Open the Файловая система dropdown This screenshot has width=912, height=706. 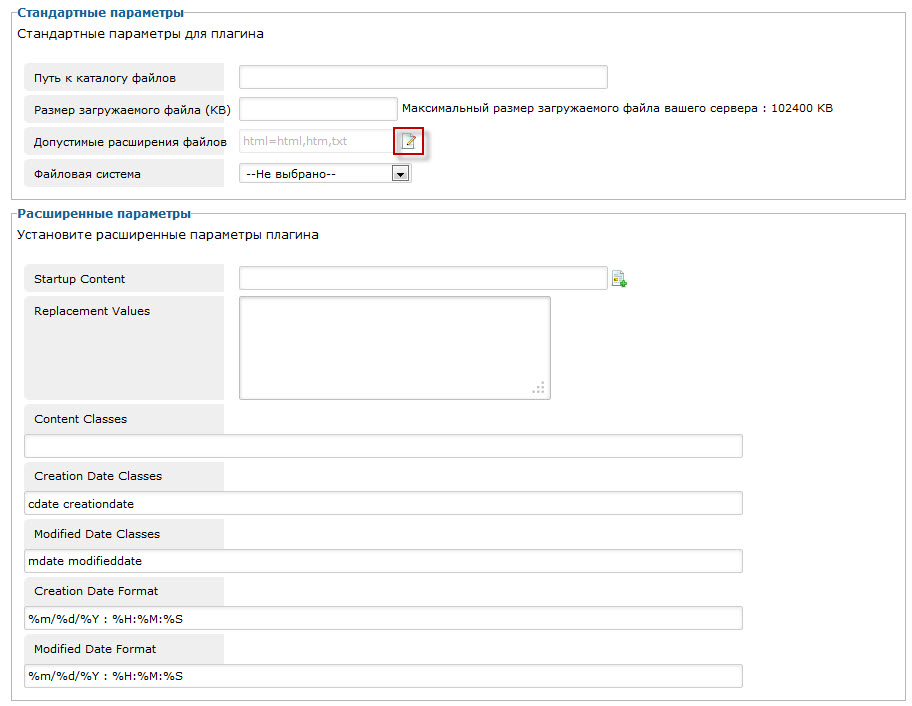tap(325, 174)
